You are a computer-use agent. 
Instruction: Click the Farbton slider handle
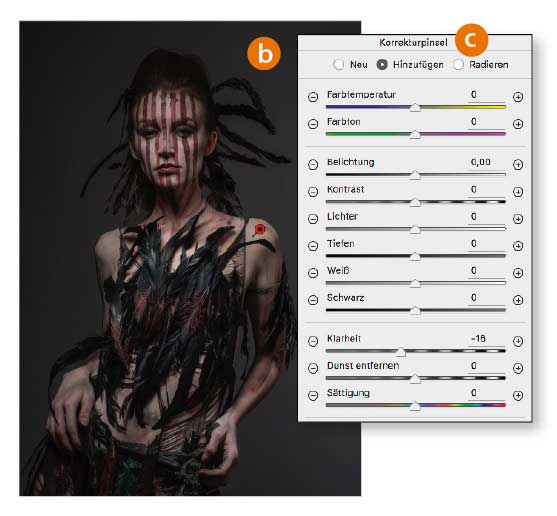(415, 135)
